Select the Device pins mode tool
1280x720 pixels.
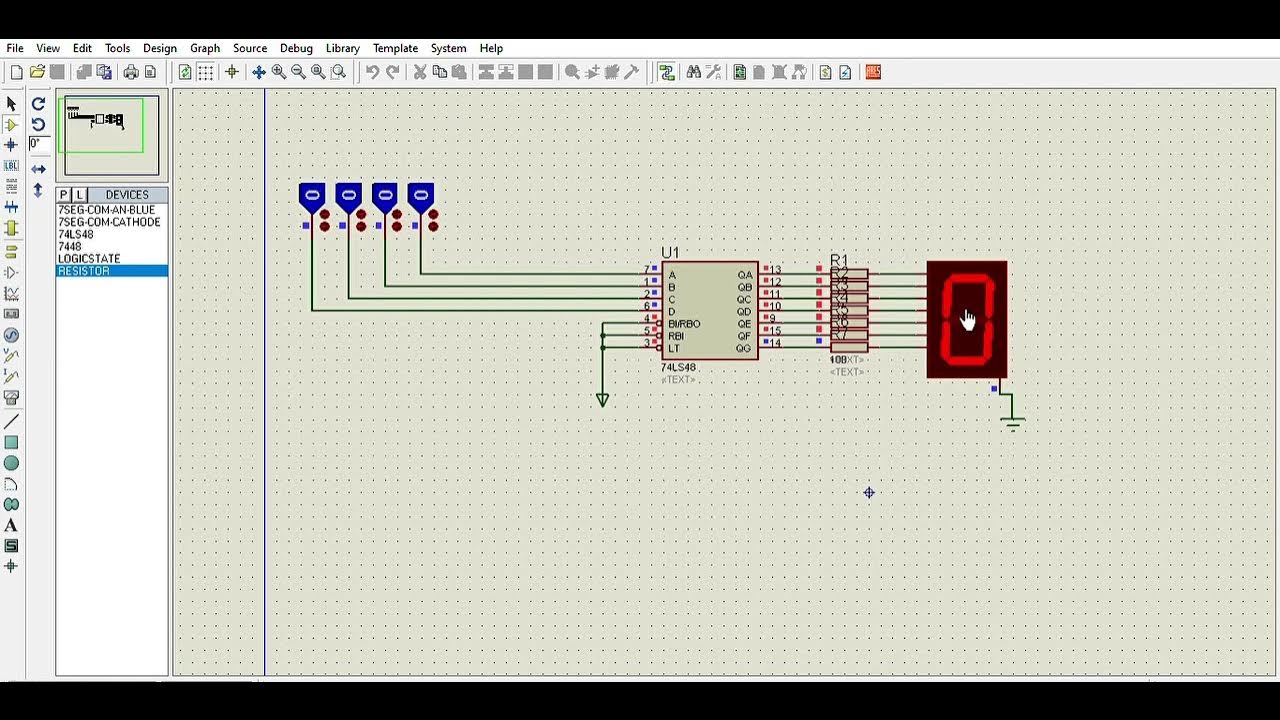click(x=11, y=273)
